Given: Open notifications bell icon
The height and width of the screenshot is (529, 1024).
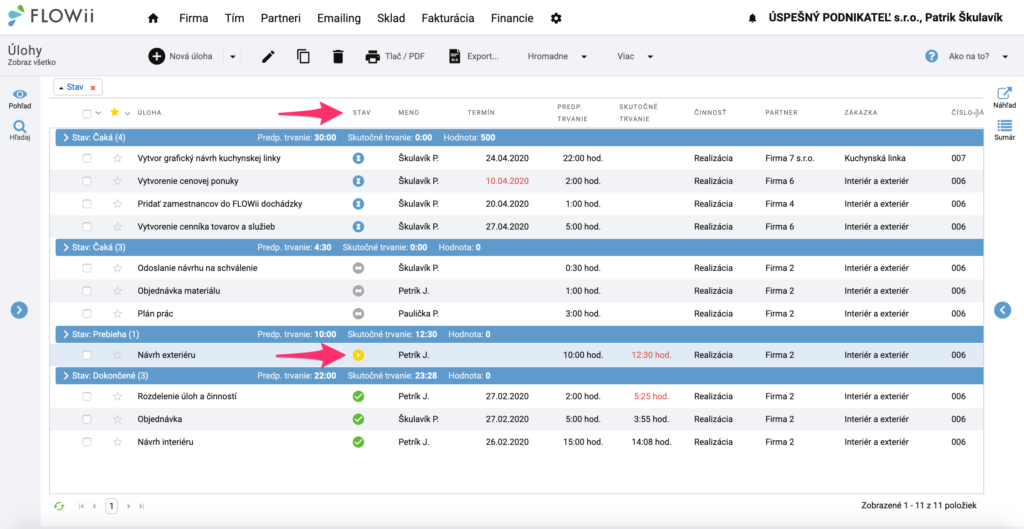Looking at the screenshot, I should pos(752,19).
